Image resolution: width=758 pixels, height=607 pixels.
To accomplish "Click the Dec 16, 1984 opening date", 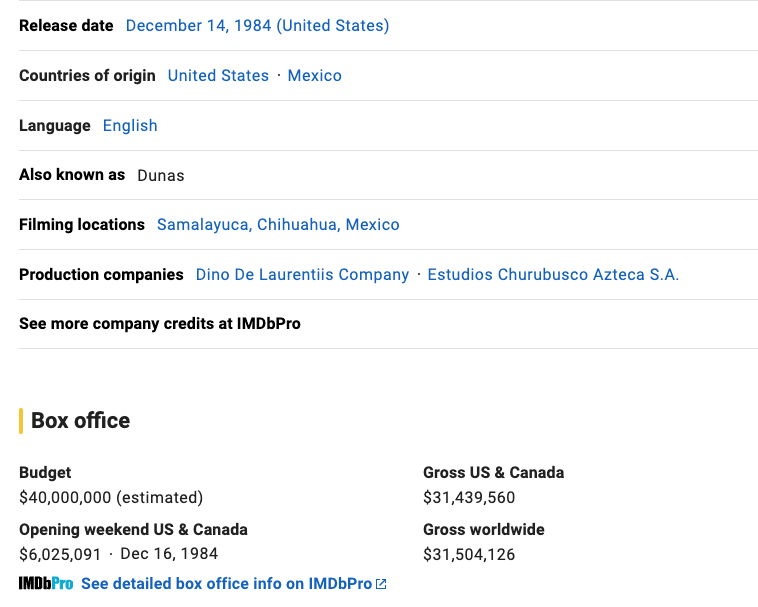I will coord(169,554).
